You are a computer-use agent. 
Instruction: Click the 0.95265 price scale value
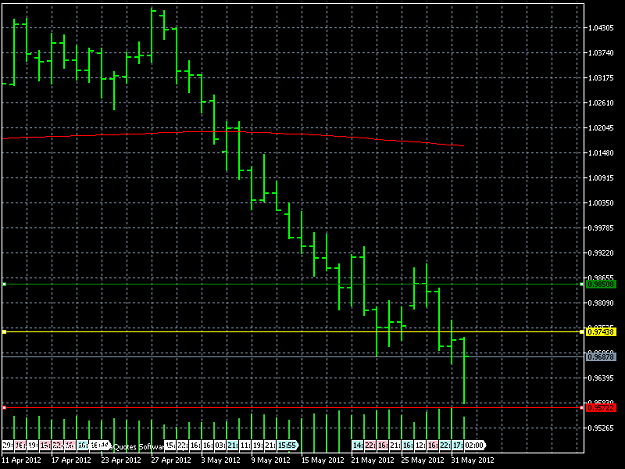(x=601, y=428)
